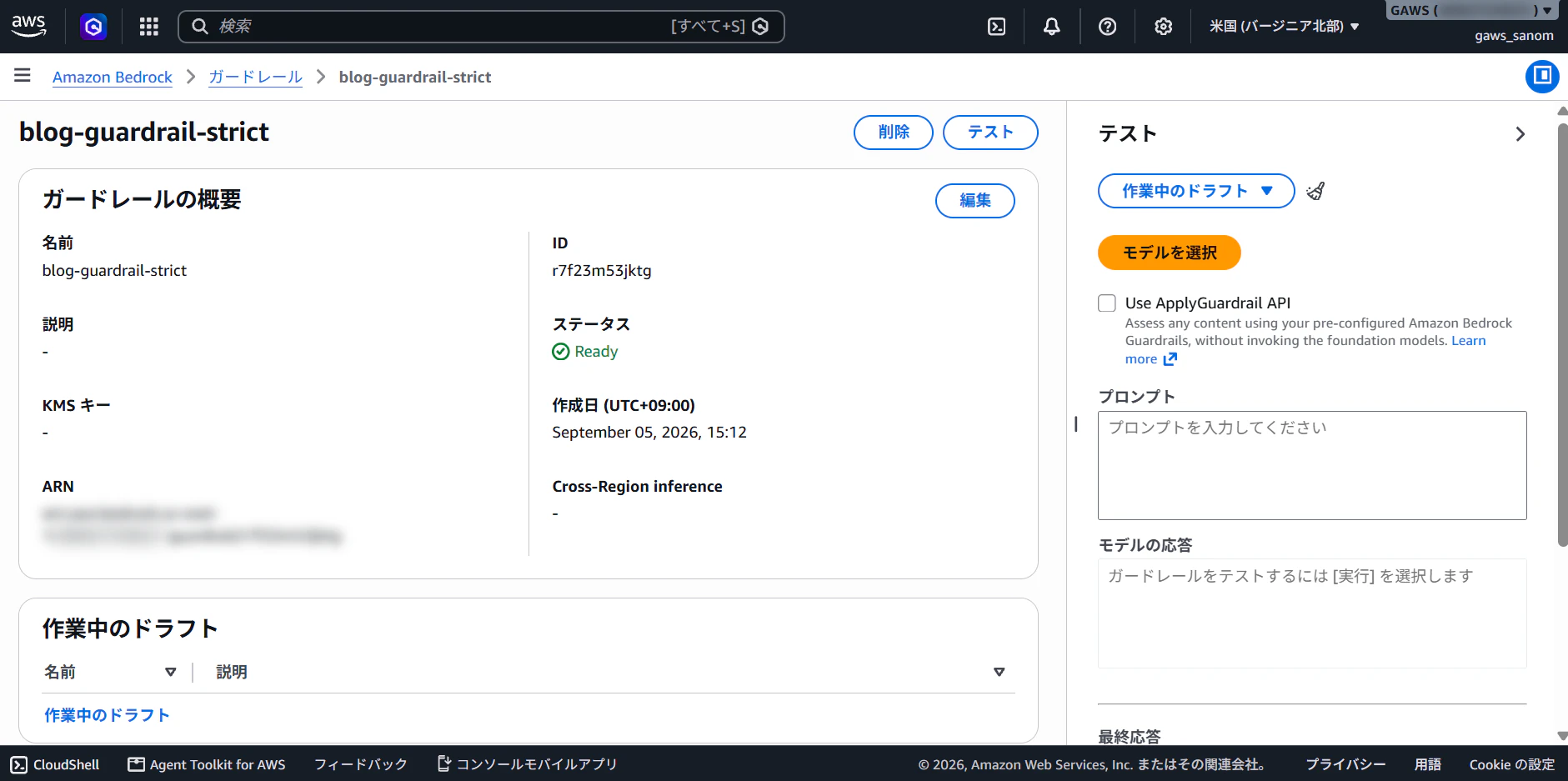This screenshot has width=1568, height=781.
Task: Click the test panel vertical scrollbar
Action: click(x=1562, y=333)
